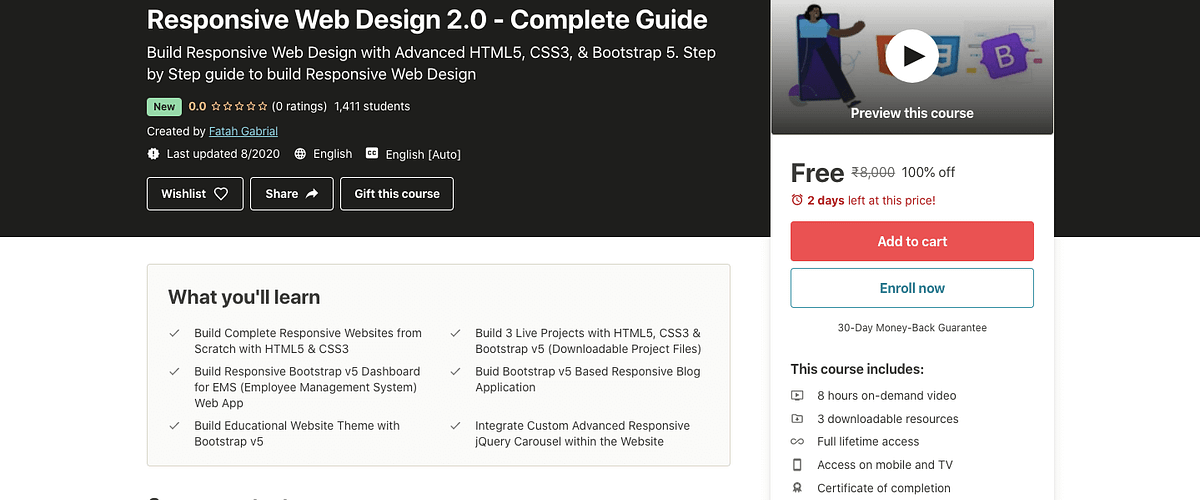Click the globe language icon
1200x500 pixels.
(x=301, y=154)
